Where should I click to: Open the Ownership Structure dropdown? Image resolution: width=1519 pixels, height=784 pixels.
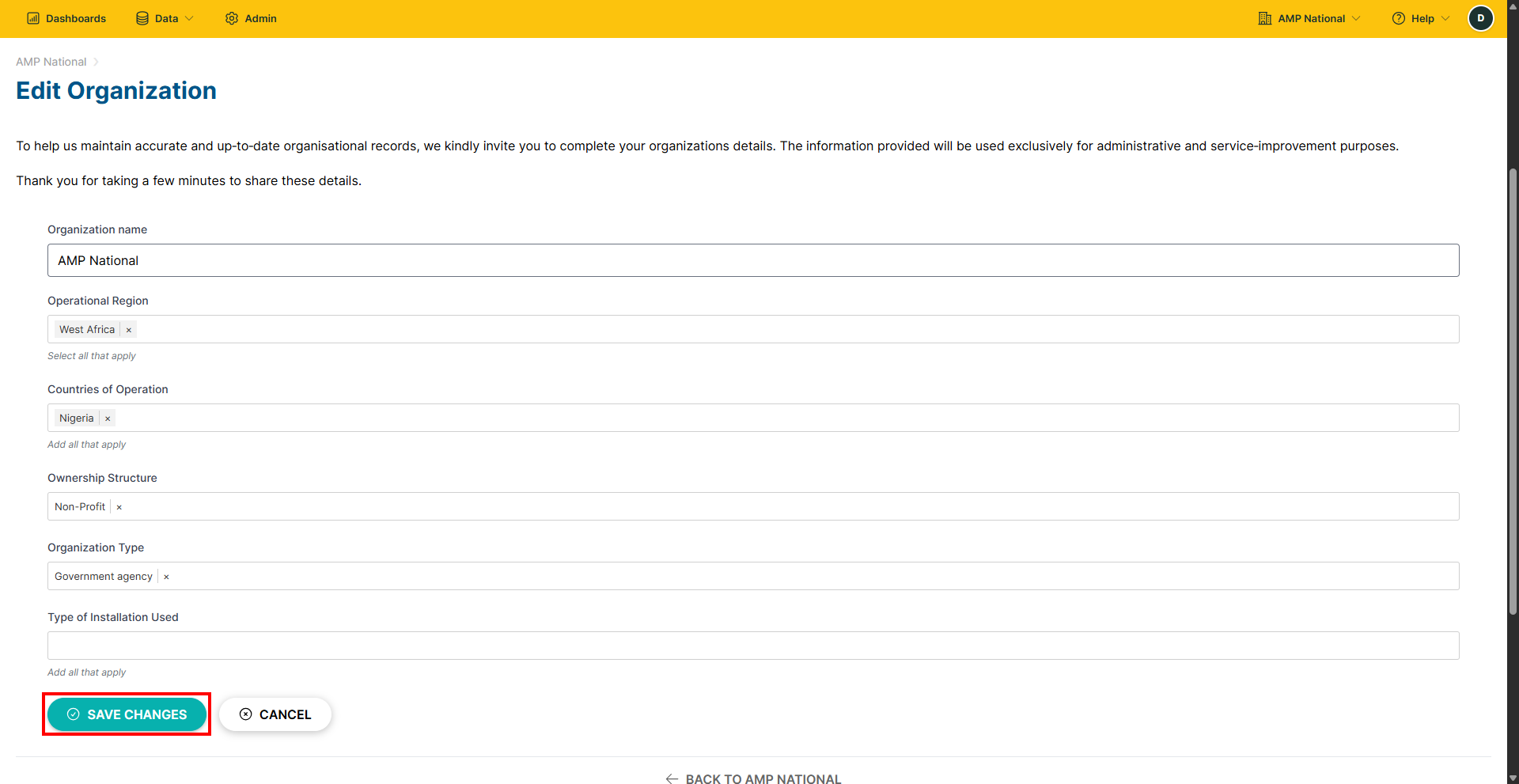pyautogui.click(x=753, y=506)
